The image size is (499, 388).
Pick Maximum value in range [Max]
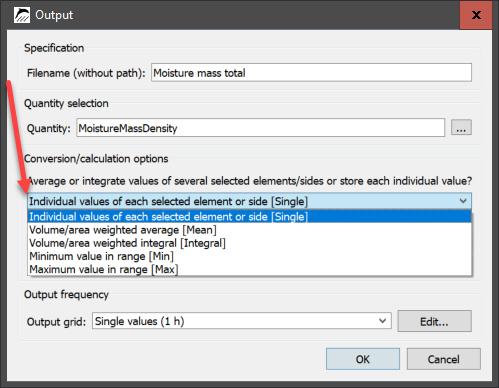tap(249, 269)
